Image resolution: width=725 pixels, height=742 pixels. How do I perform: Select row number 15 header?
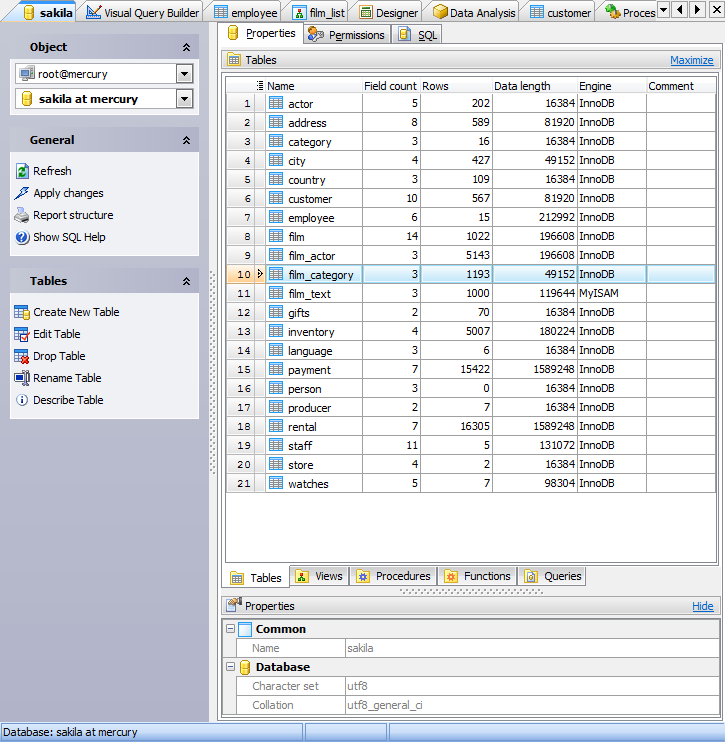tap(240, 369)
